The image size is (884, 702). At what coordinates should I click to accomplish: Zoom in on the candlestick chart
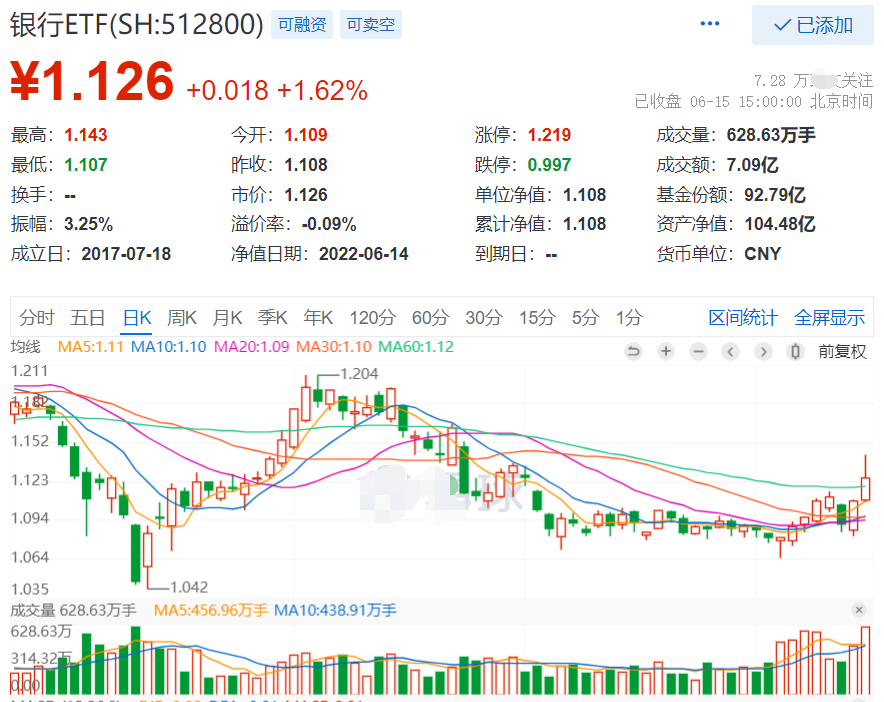(666, 351)
